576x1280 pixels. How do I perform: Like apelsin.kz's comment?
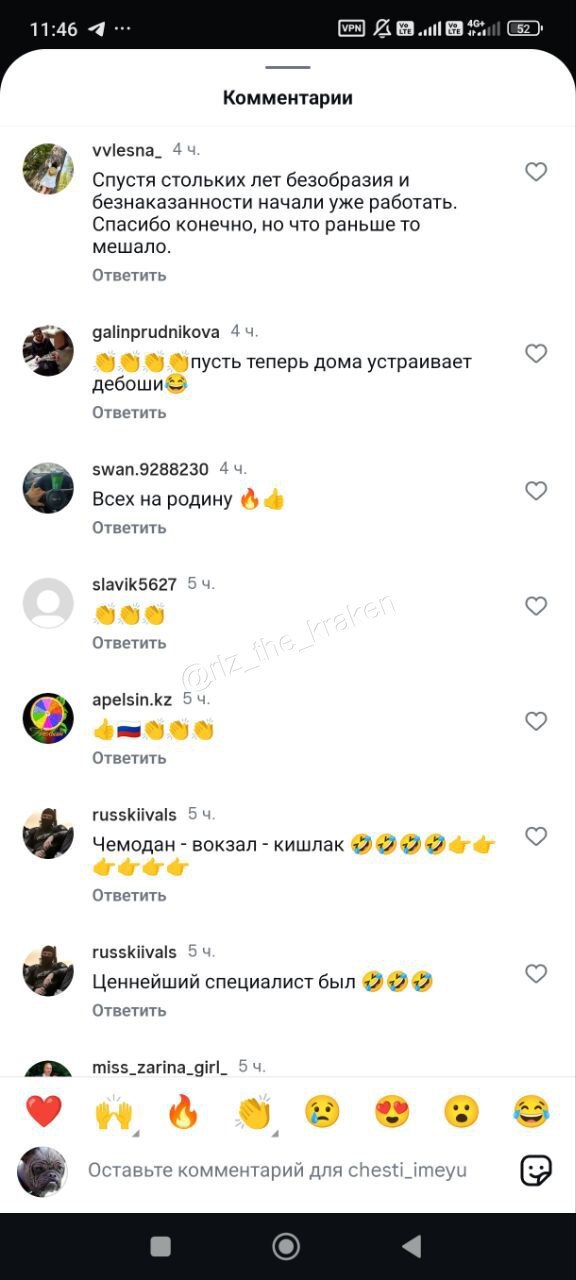pos(536,721)
